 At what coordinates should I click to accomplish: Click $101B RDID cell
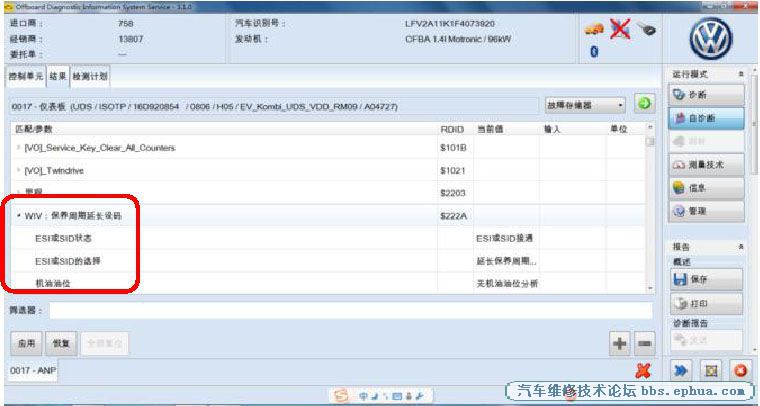[453, 148]
